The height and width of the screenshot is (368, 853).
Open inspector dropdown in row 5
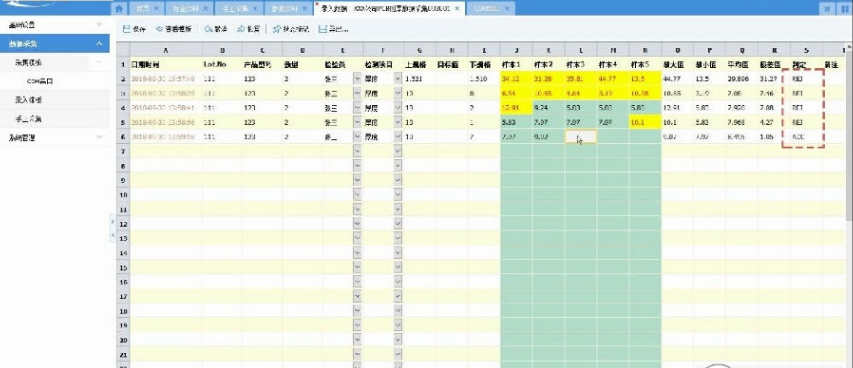pos(357,122)
